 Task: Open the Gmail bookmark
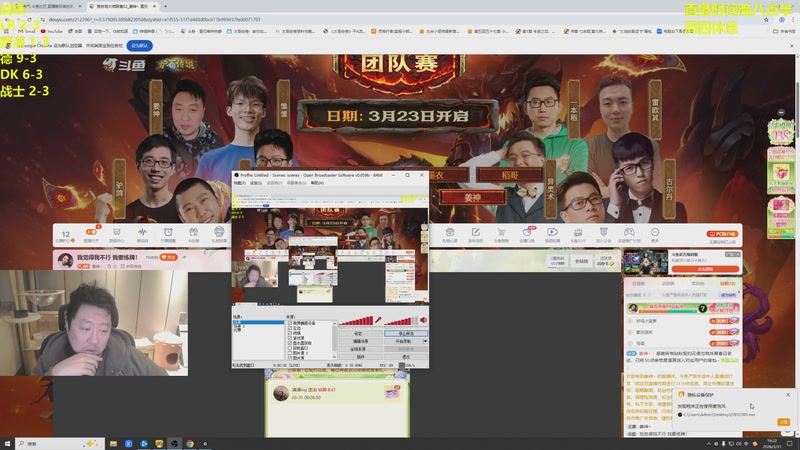pos(26,31)
